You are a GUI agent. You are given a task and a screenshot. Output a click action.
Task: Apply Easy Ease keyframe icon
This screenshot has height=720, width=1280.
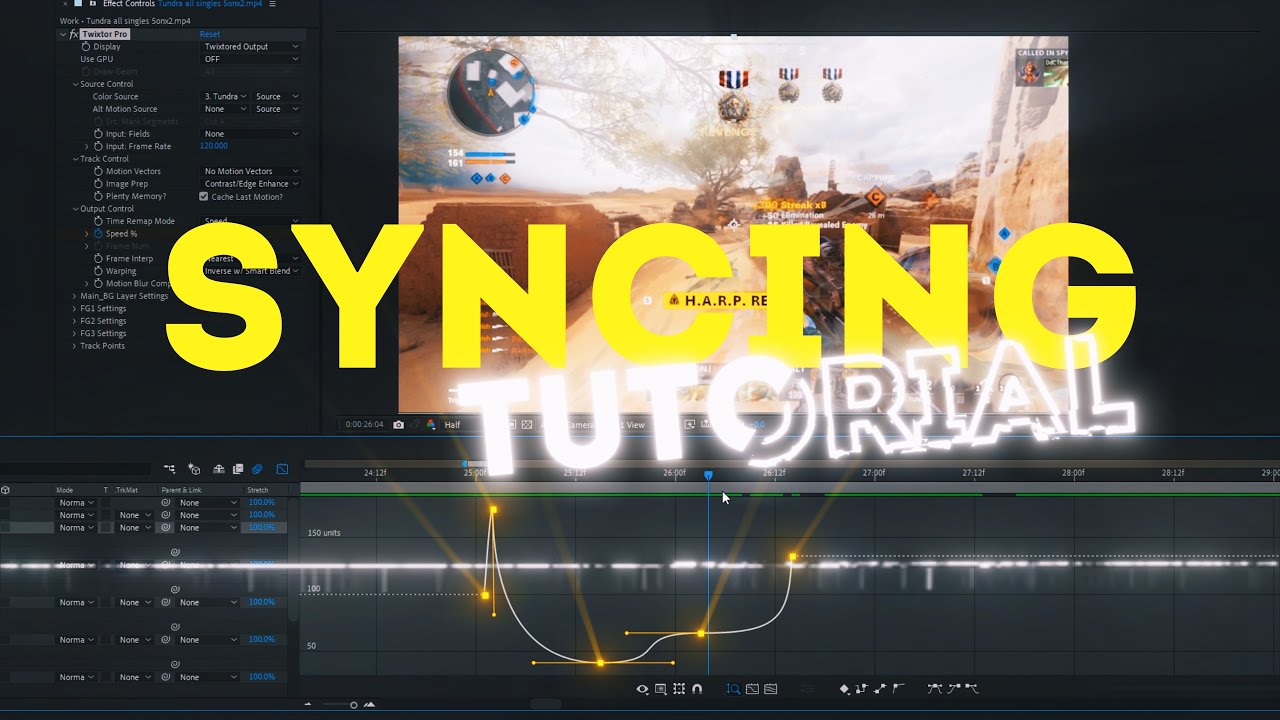click(935, 689)
